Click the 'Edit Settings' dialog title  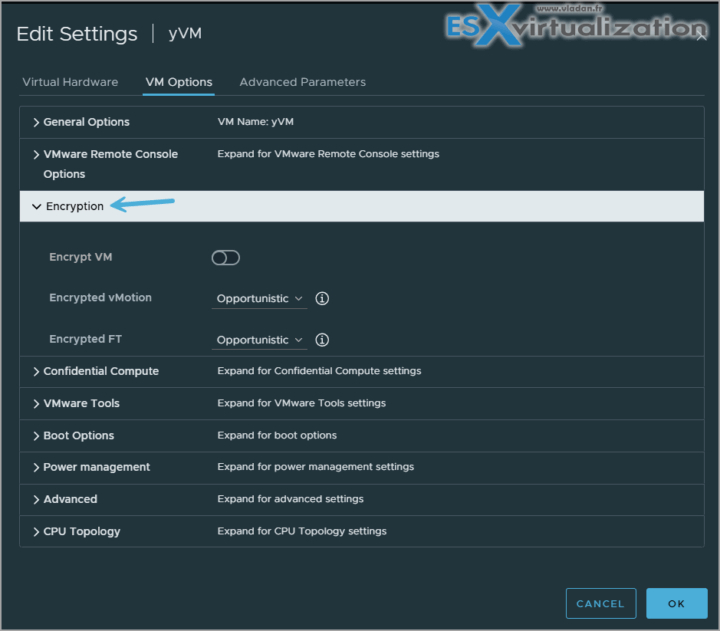(77, 34)
